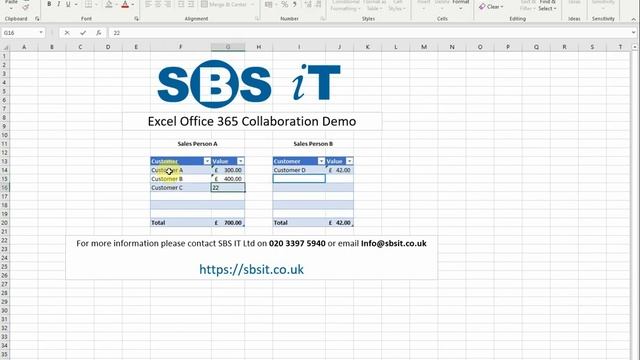Open the Clear dropdown in Editing group
The width and height of the screenshot is (640, 360).
pos(491,7)
